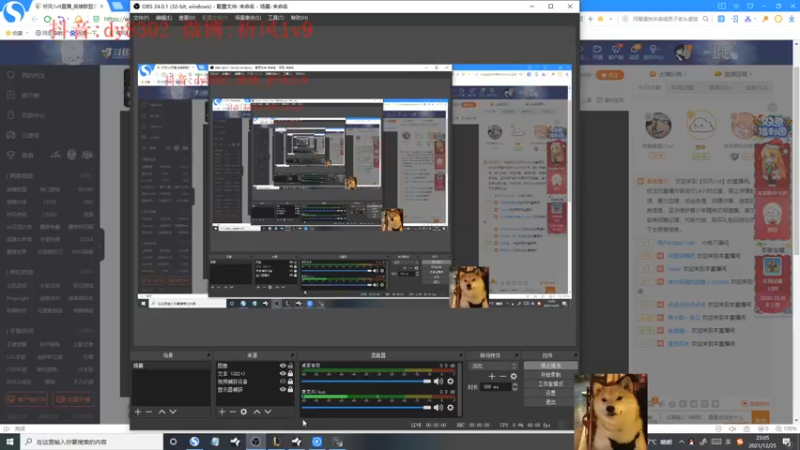Open the League of Legends taskbar icon
This screenshot has height=450, width=800.
click(x=276, y=442)
